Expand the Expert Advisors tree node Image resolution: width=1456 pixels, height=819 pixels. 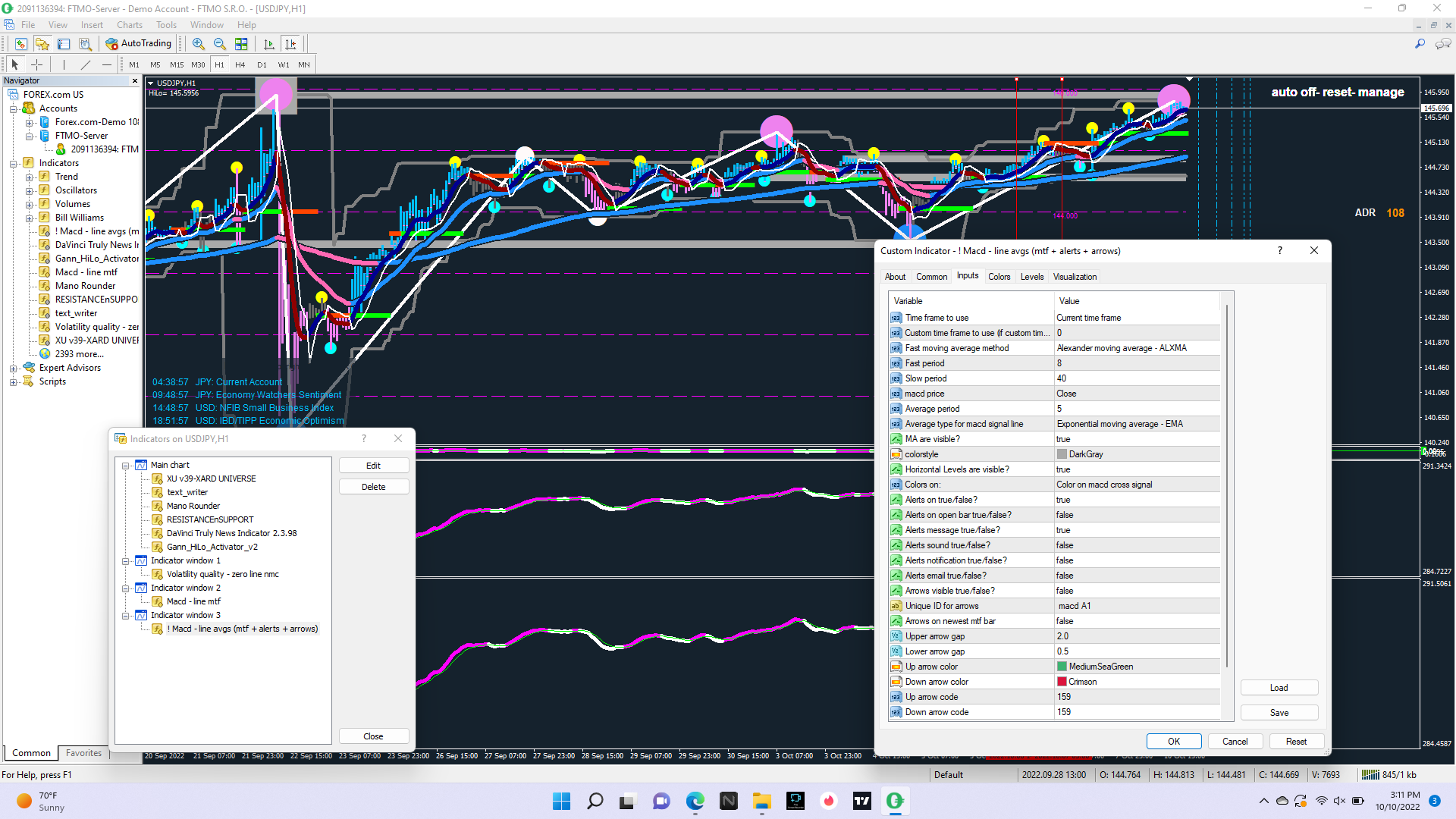tap(13, 369)
